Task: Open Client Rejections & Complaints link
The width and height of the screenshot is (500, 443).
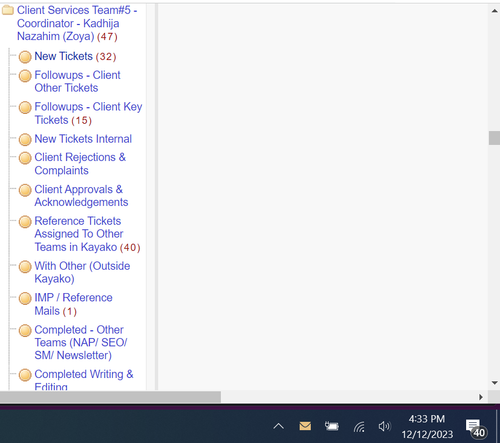Action: [80, 164]
